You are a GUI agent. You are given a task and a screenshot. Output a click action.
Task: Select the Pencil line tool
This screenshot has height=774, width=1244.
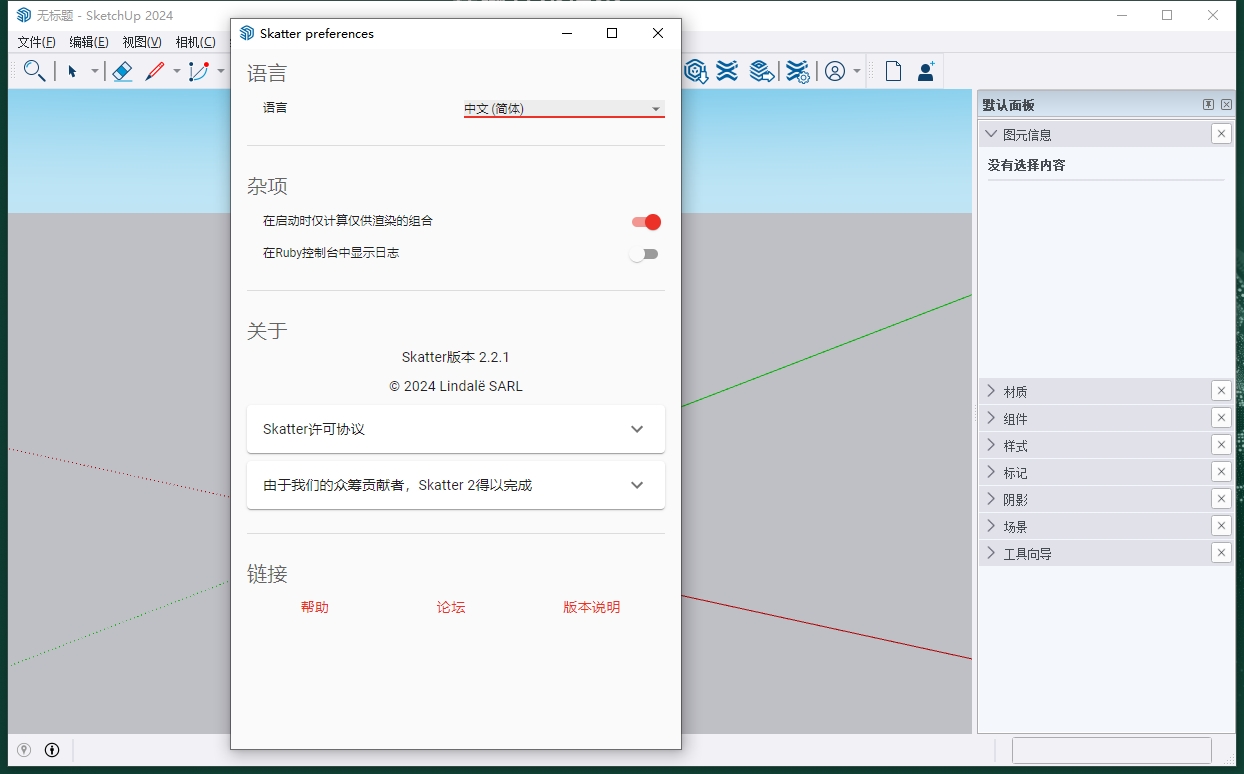coord(155,71)
